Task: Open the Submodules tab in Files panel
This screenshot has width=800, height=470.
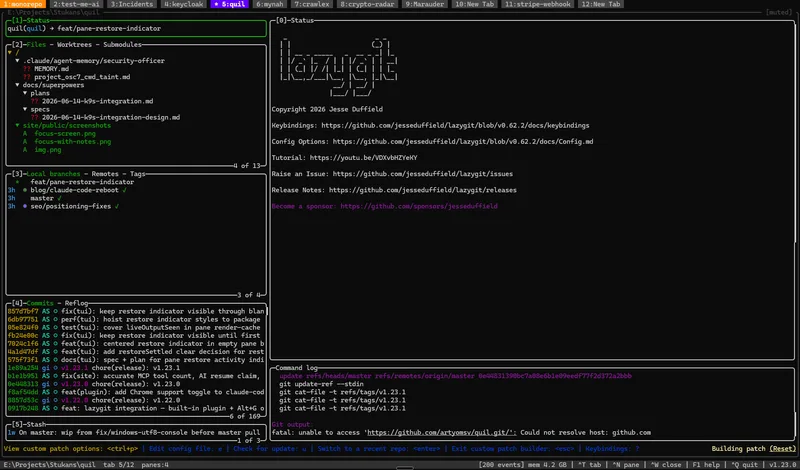Action: tap(122, 45)
